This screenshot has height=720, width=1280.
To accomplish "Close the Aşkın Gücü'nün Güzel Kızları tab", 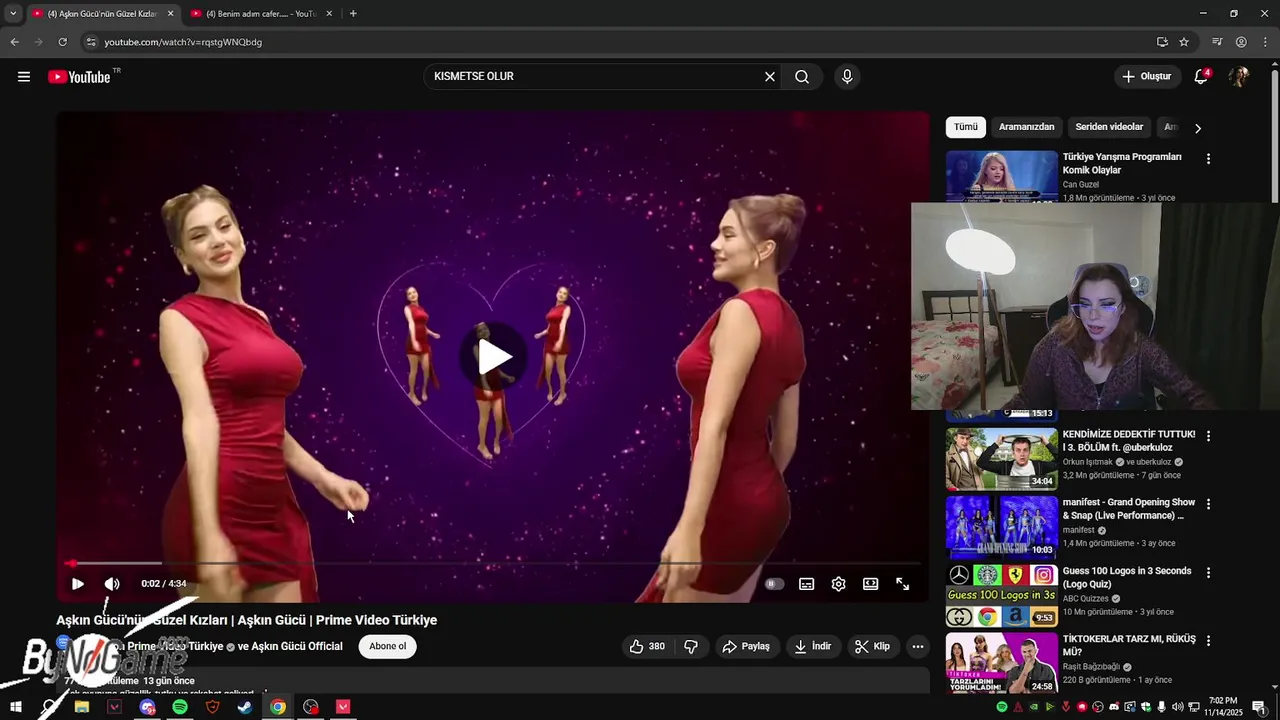I will 170,14.
